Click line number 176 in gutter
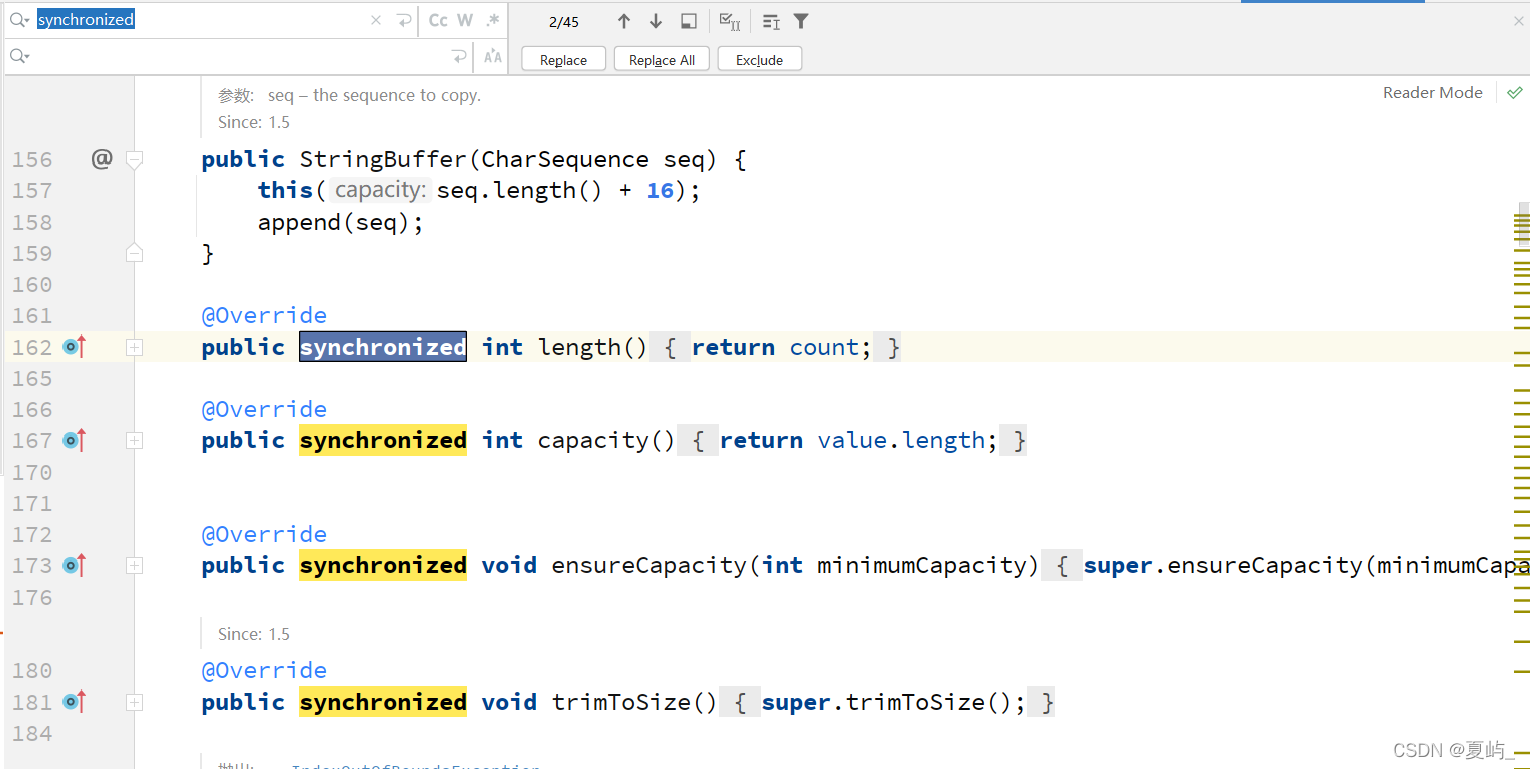Viewport: 1530px width, 769px height. [x=32, y=597]
